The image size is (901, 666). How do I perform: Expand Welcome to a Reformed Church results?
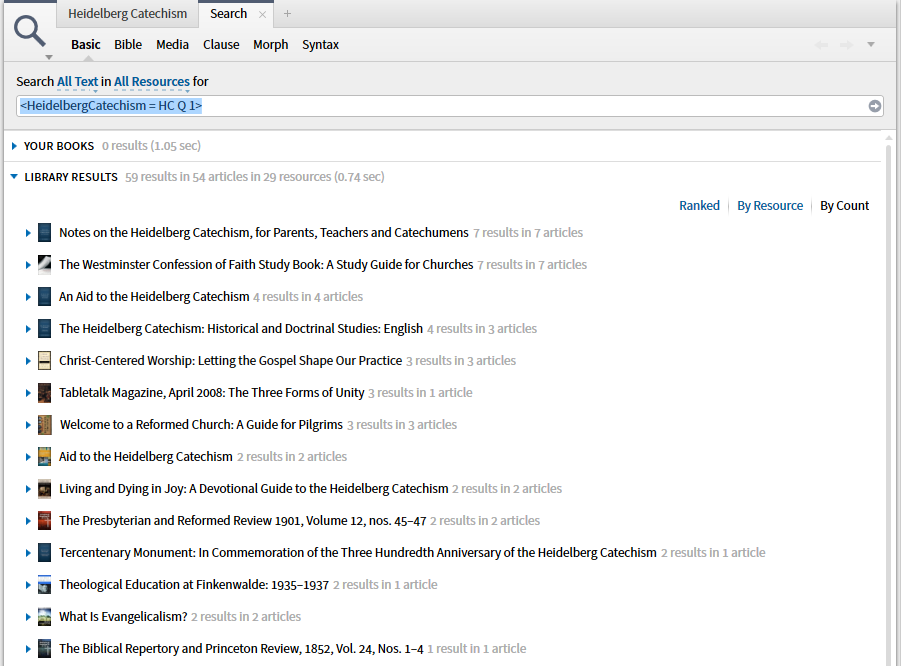(x=28, y=425)
